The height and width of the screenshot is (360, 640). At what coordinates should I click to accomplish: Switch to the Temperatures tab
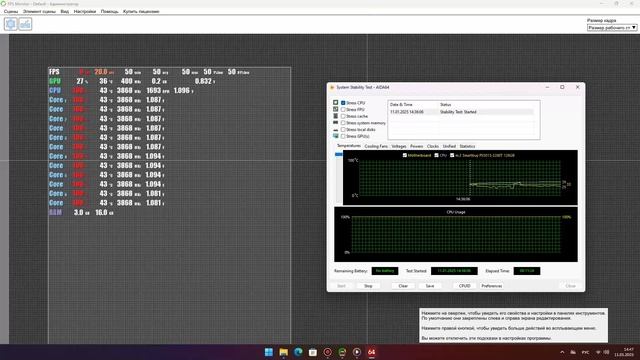(x=349, y=146)
